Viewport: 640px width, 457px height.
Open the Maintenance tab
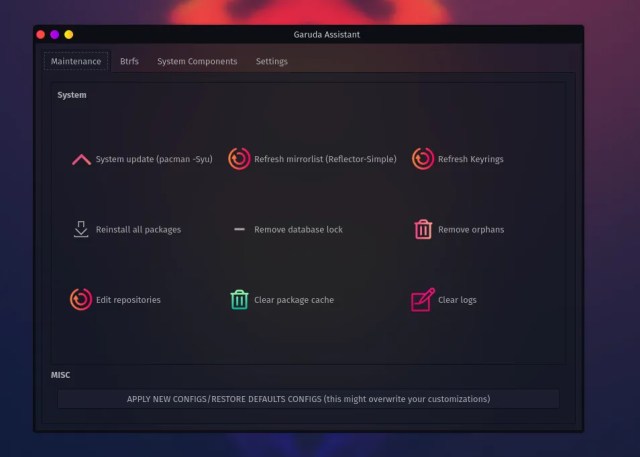pyautogui.click(x=76, y=61)
